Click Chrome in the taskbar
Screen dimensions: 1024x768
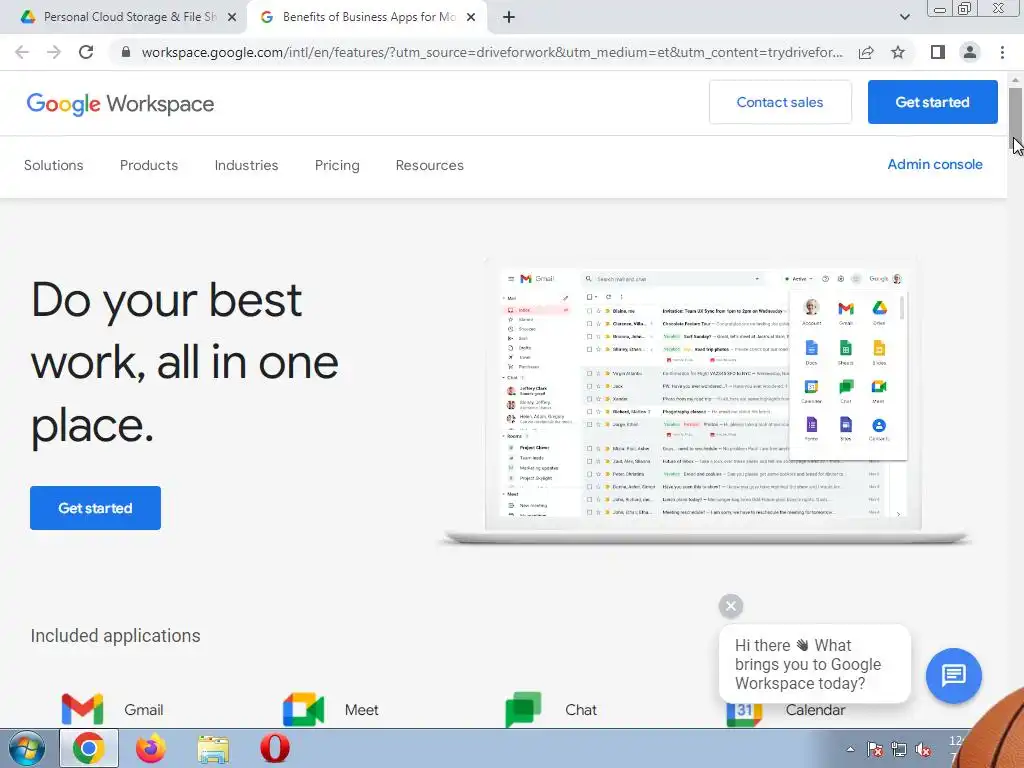(89, 748)
